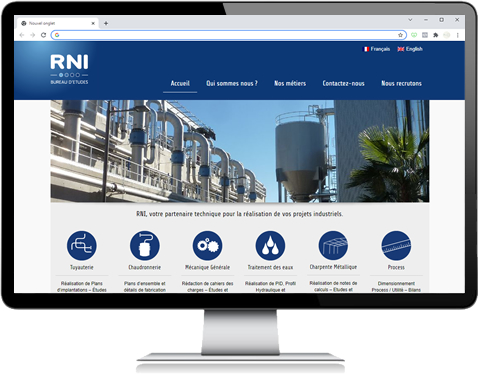Switch site language to English
Screen dimensions: 478x374
pyautogui.click(x=410, y=49)
